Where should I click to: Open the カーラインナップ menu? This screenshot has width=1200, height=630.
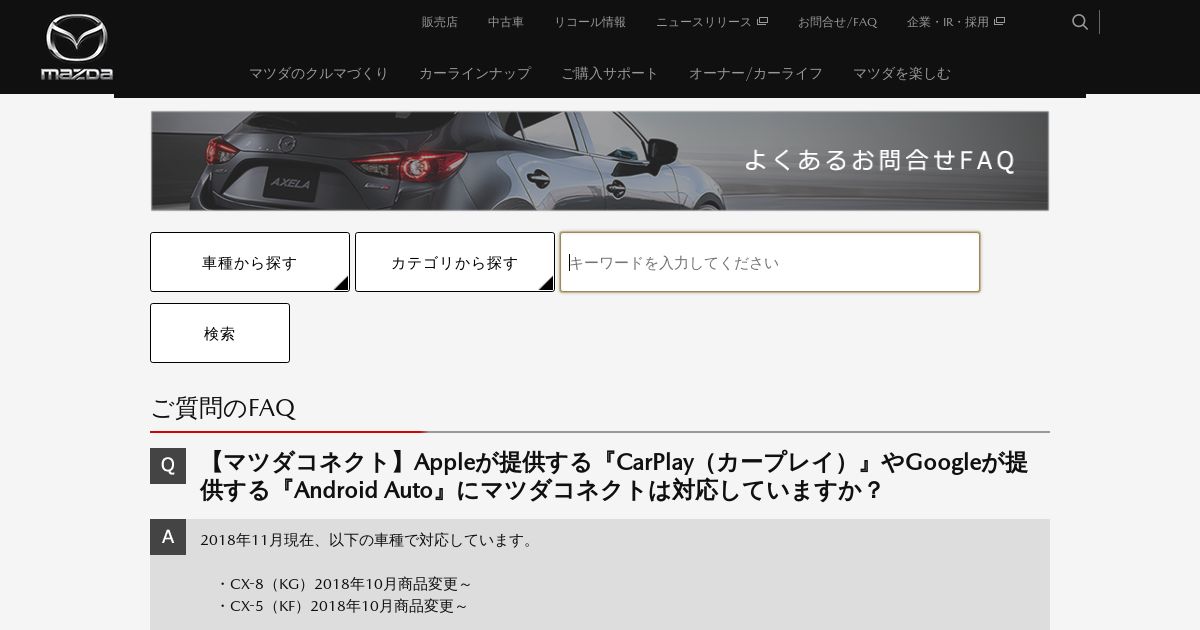pos(474,73)
